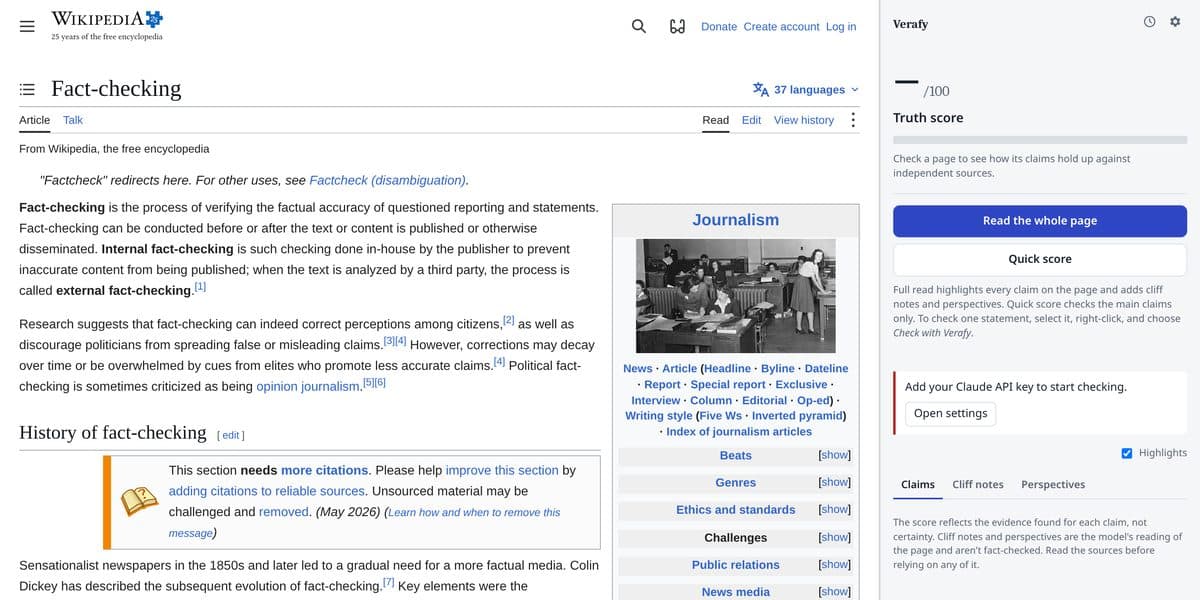The width and height of the screenshot is (1200, 600).
Task: Toggle the table of contents icon
Action: point(28,89)
